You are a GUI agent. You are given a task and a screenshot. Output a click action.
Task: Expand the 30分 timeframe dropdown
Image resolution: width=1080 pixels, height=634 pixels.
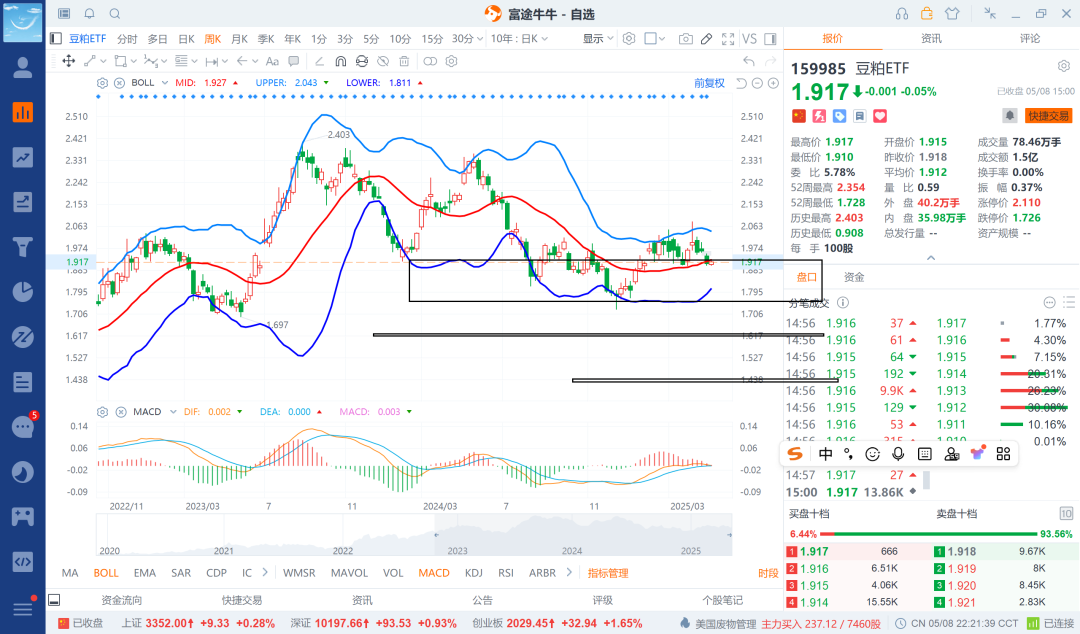click(x=466, y=39)
